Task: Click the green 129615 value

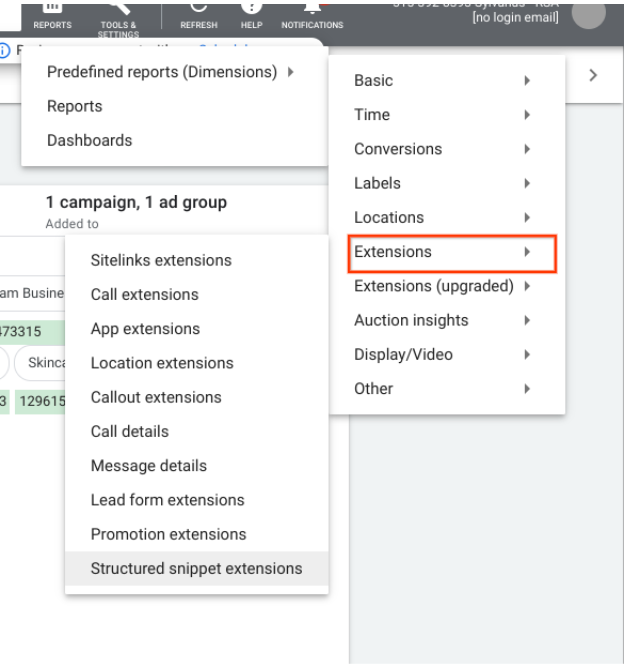Action: click(x=40, y=401)
